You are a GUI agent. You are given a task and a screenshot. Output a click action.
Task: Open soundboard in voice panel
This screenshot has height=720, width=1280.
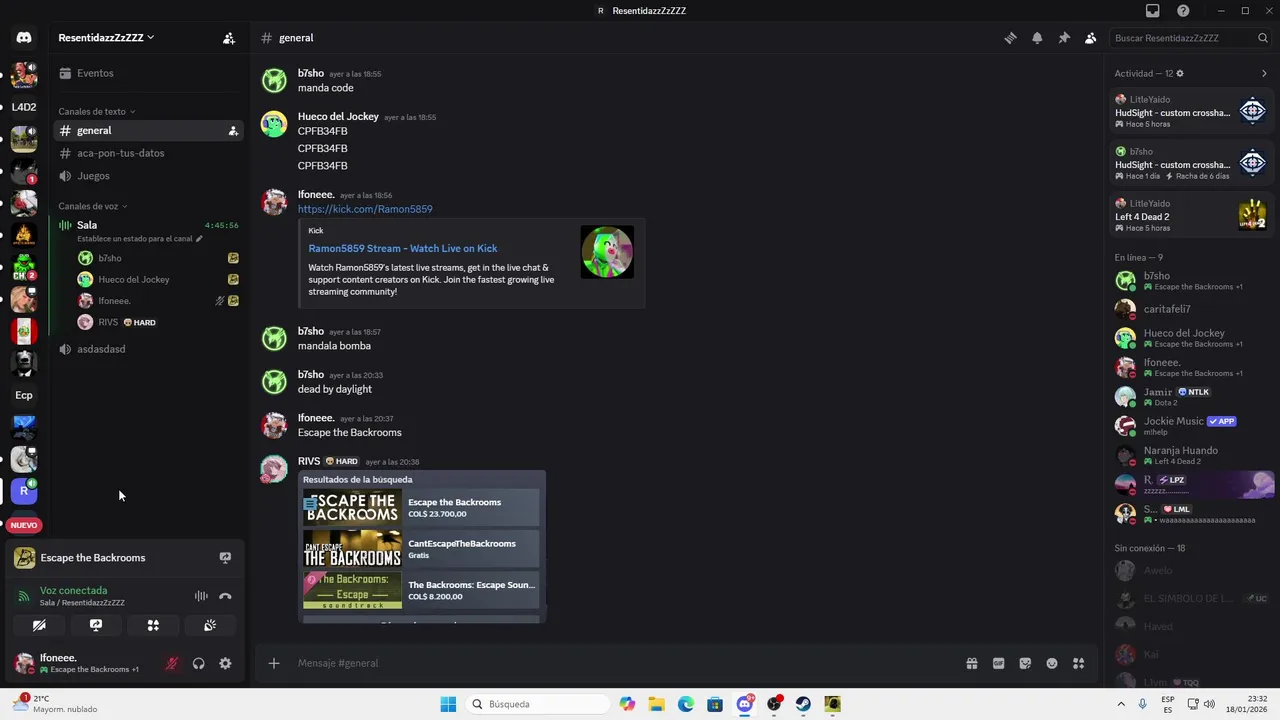(x=210, y=625)
